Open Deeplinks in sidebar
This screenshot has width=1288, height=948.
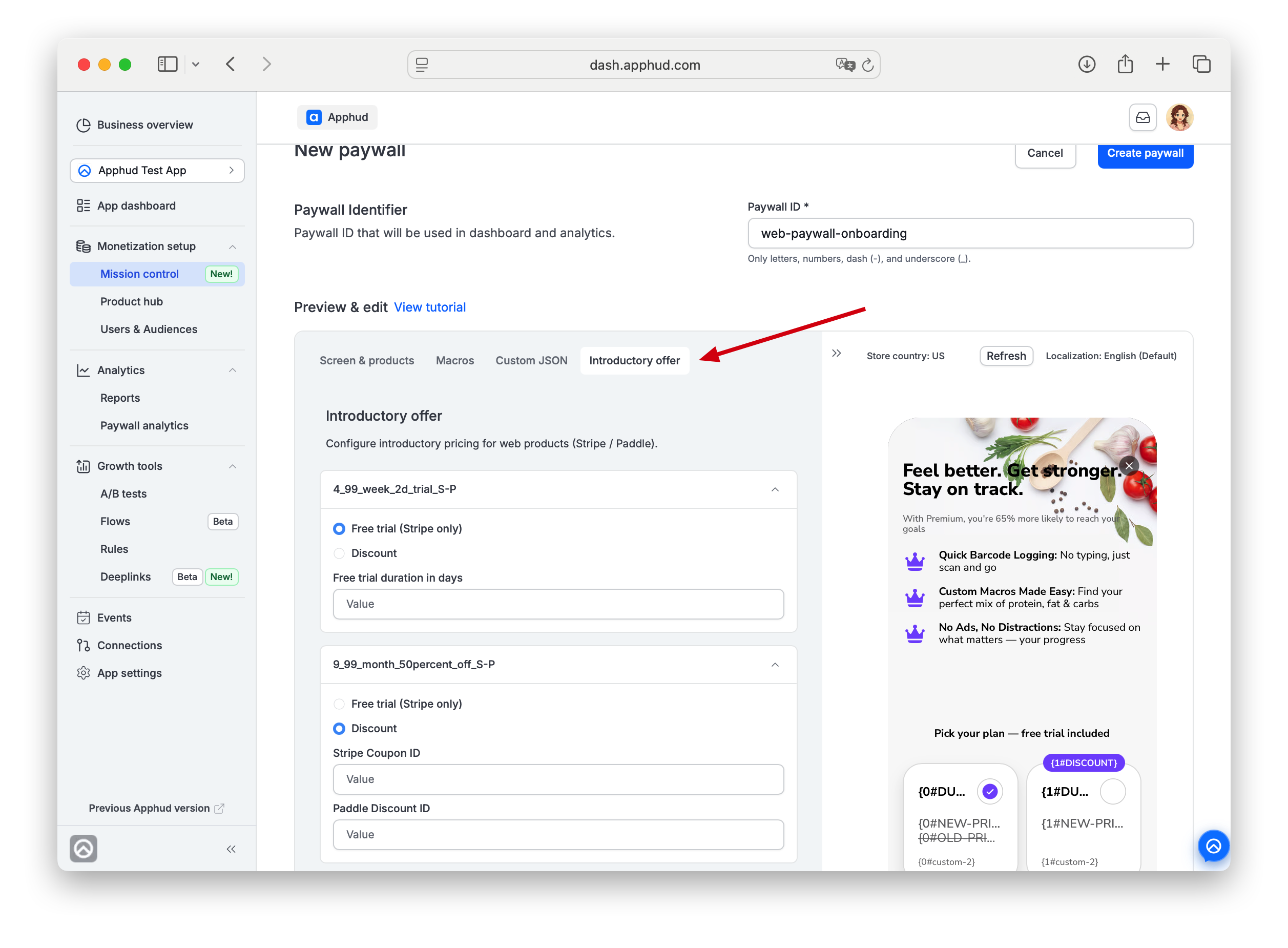click(125, 576)
